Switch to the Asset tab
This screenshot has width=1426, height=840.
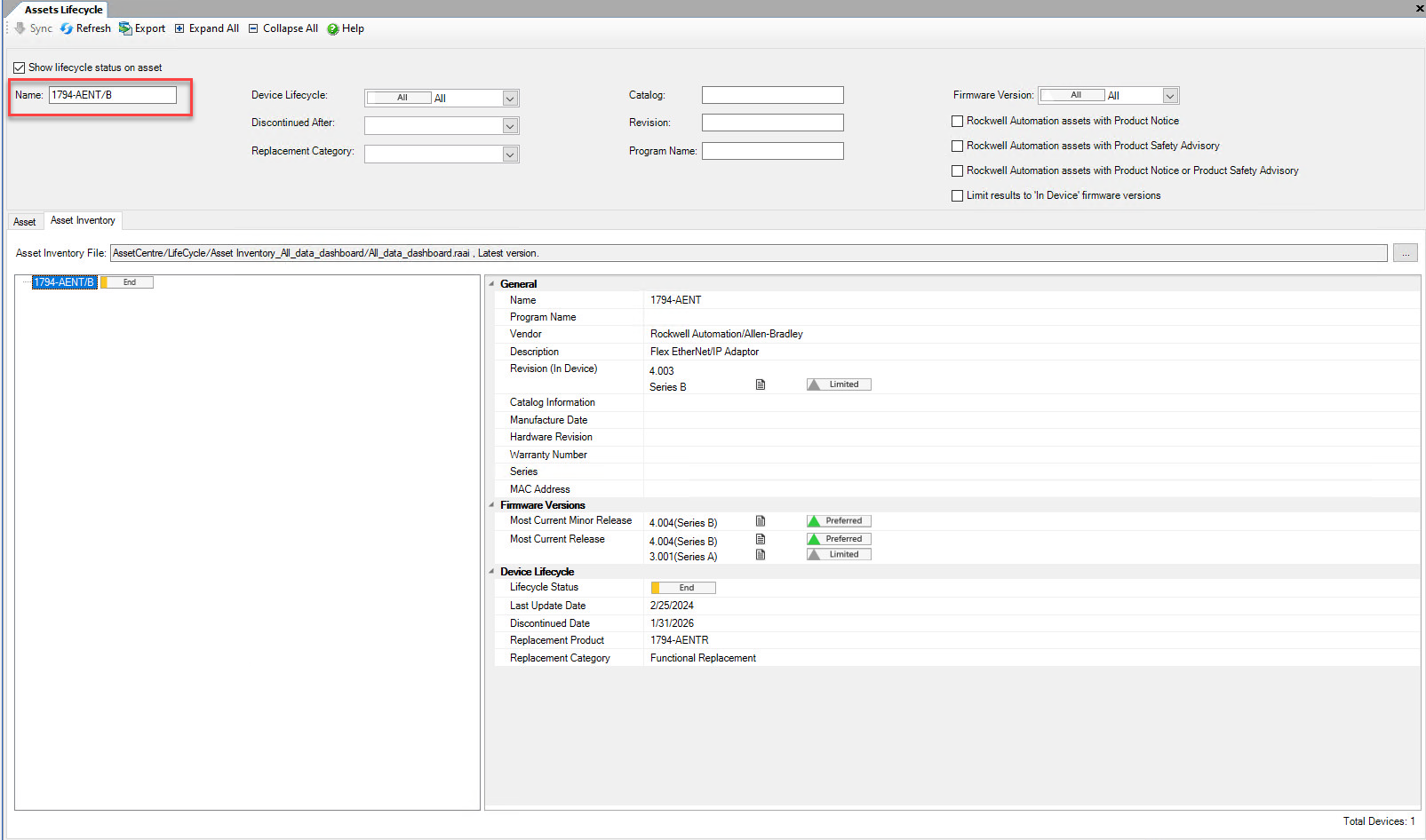coord(25,222)
